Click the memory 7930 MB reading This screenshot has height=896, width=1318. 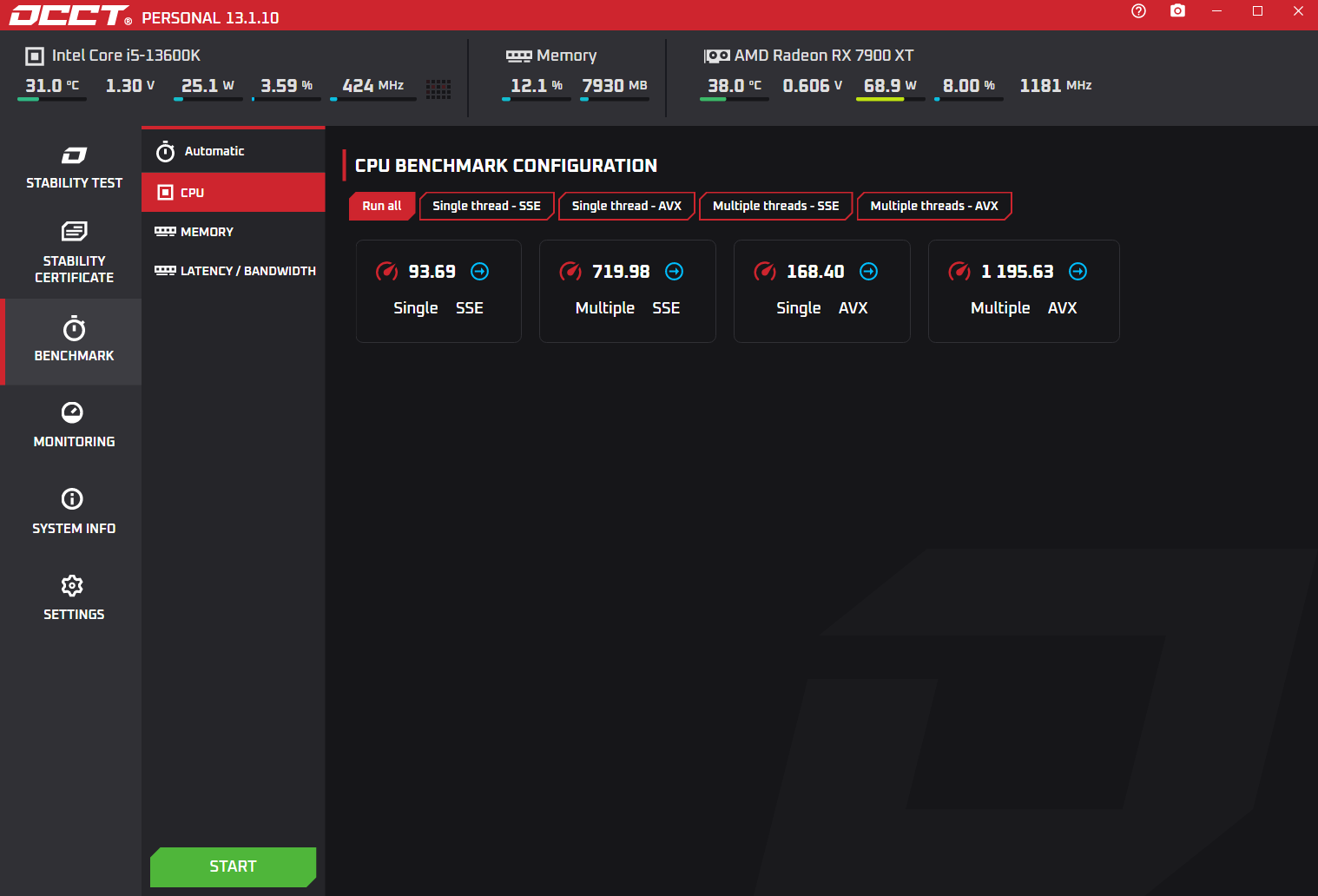point(615,86)
